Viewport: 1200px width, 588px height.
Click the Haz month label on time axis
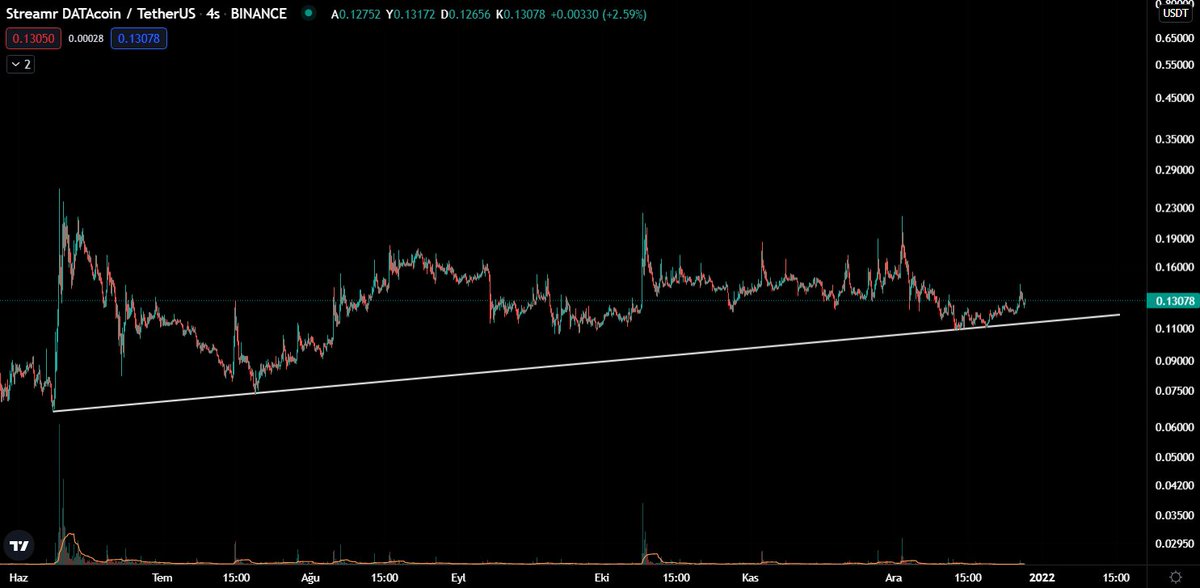16,578
